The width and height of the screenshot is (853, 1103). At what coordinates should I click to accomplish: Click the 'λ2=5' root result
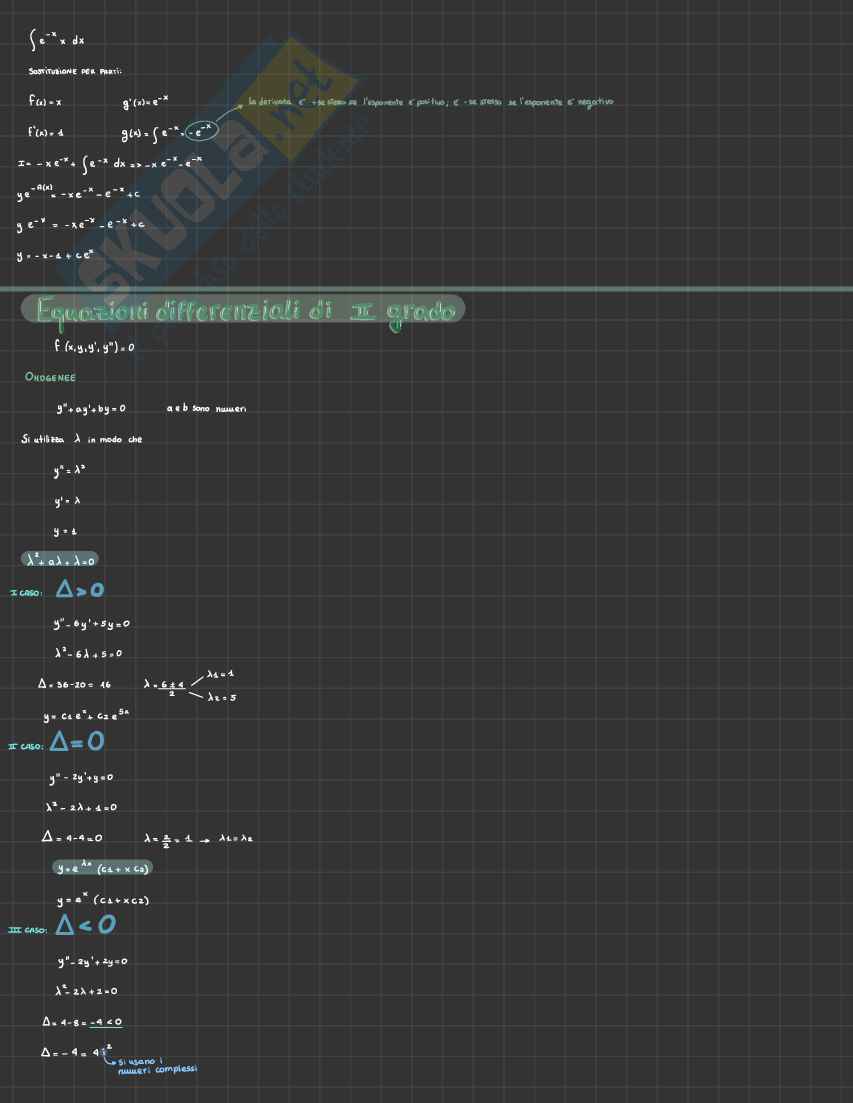tap(221, 697)
